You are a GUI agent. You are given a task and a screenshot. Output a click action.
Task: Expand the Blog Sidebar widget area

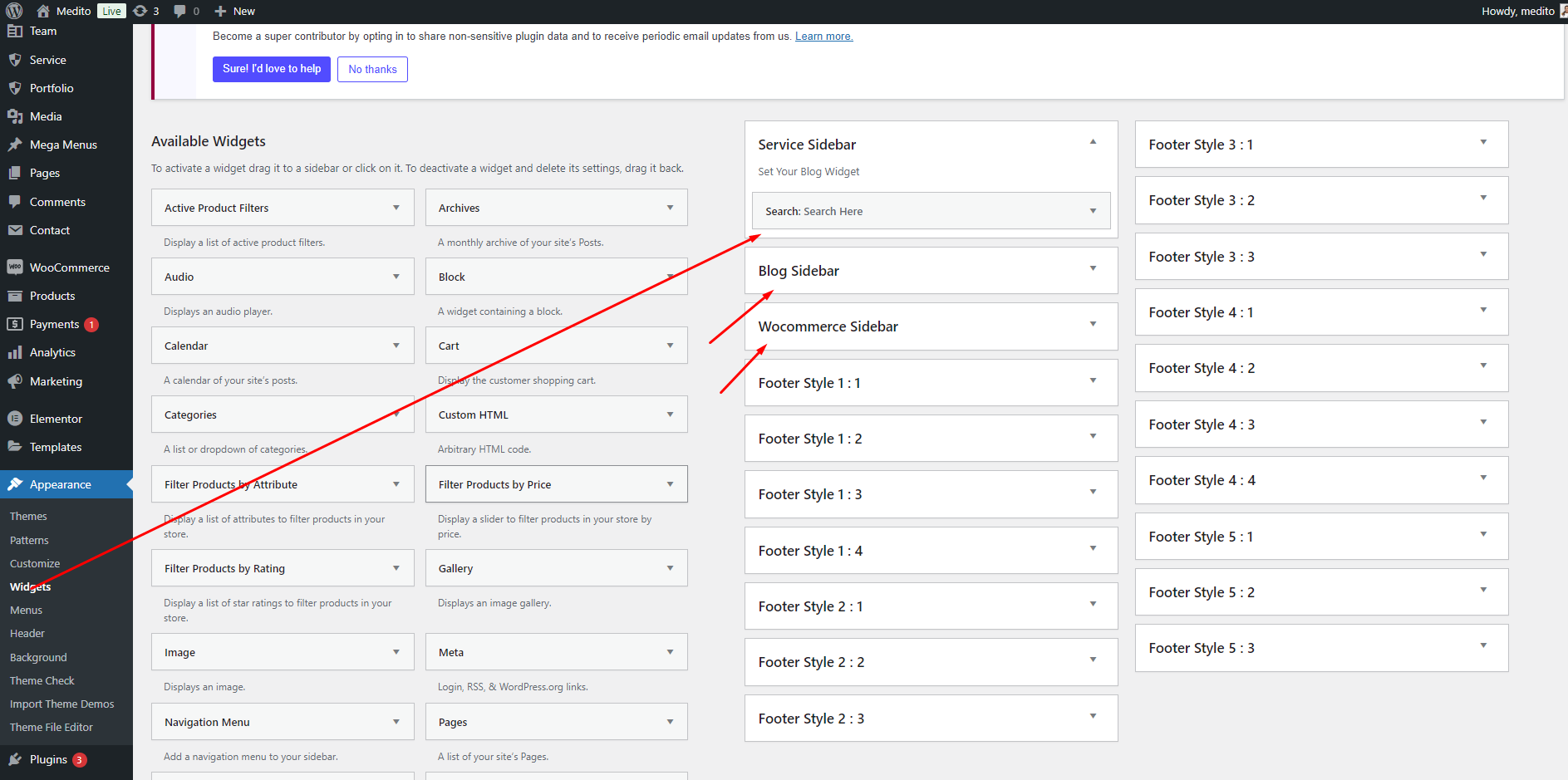[x=1093, y=268]
